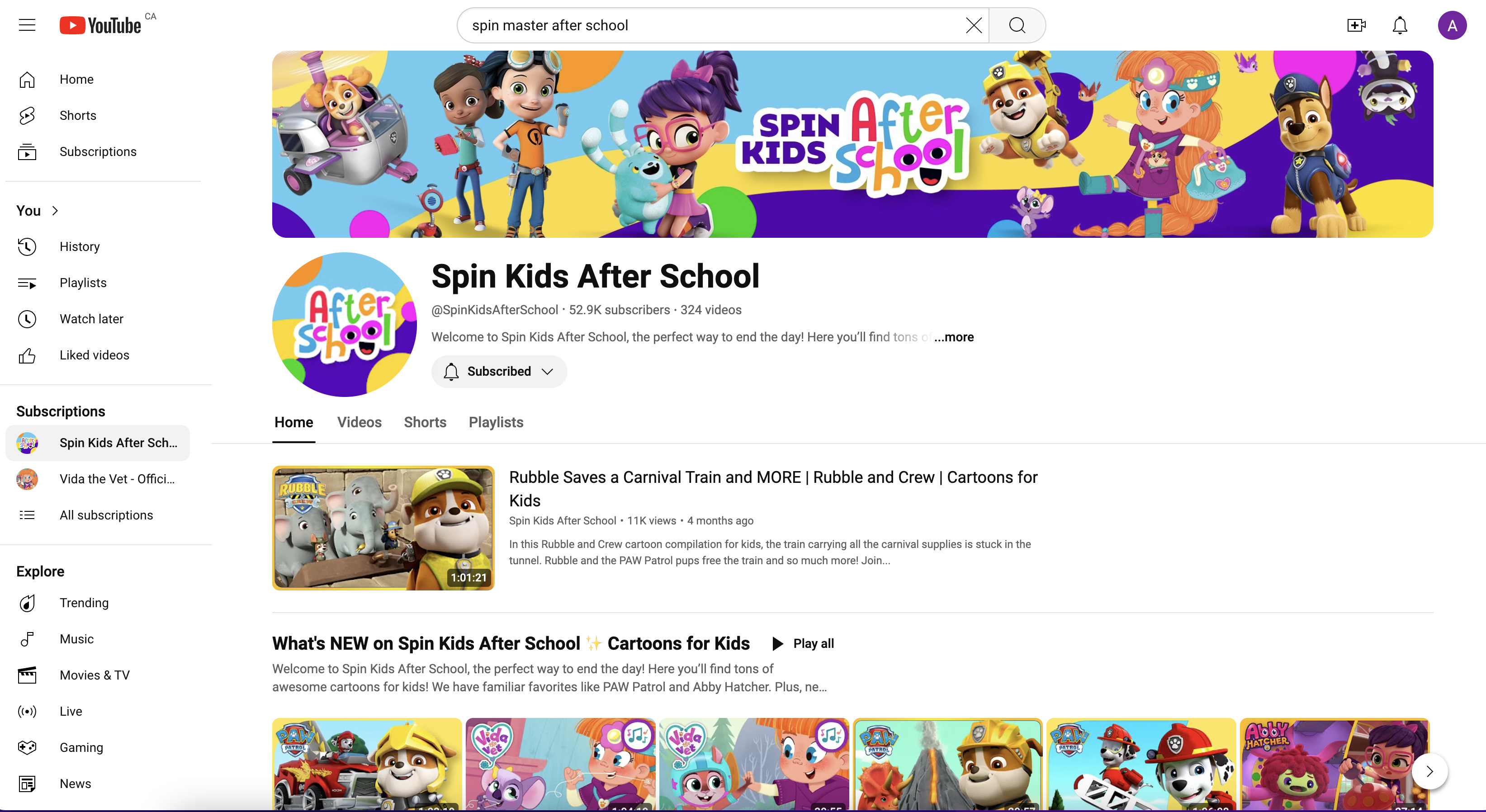Clear the search box text

tap(973, 25)
